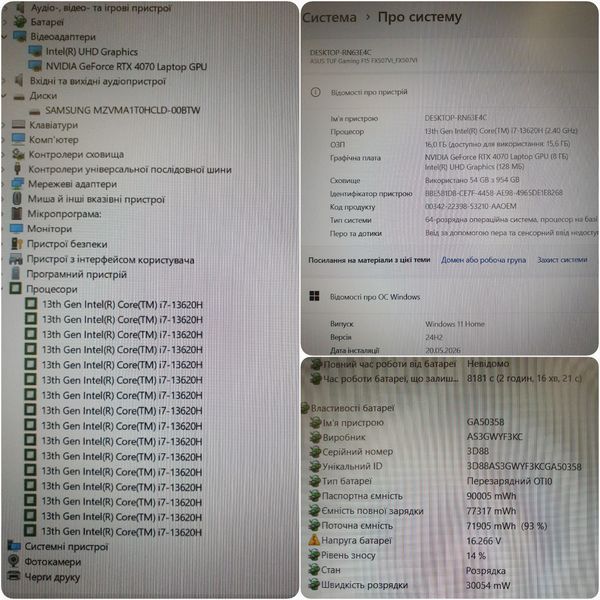Click the info icon next to Відомості про пристрій
Image resolution: width=600 pixels, height=600 pixels.
pyautogui.click(x=315, y=92)
